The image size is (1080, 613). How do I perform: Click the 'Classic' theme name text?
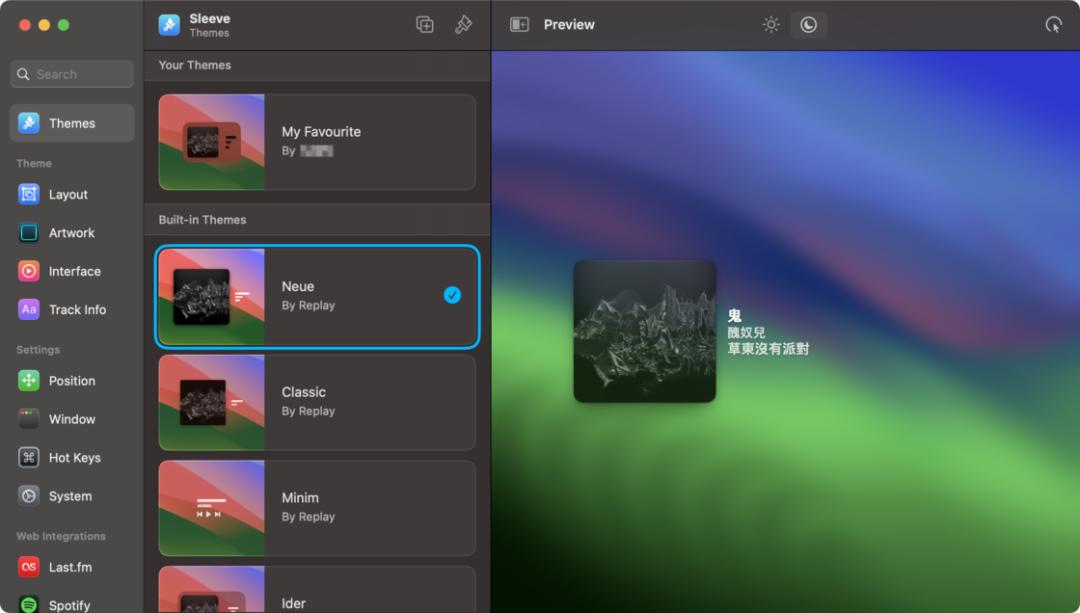pos(304,392)
